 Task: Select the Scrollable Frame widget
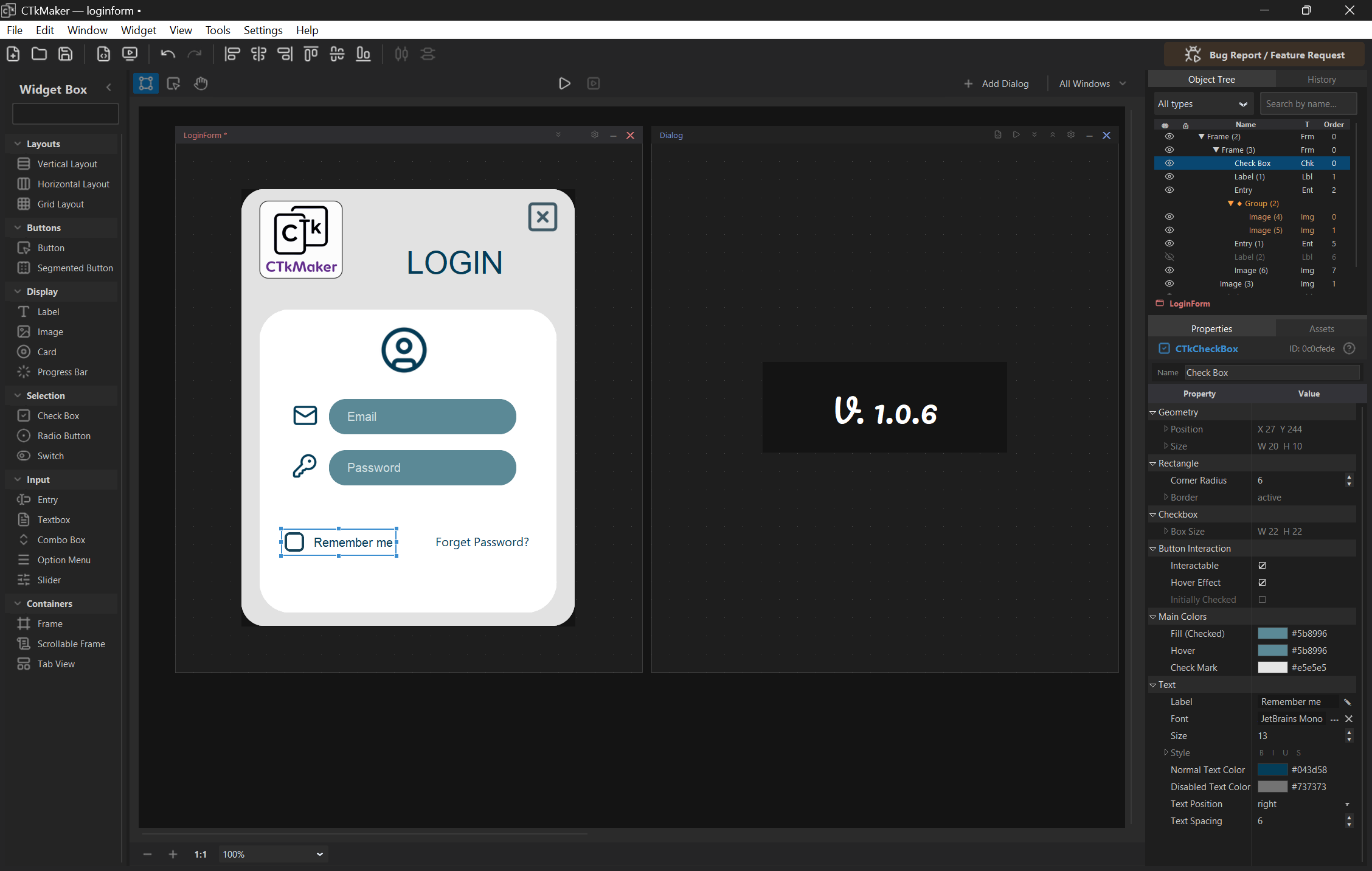tap(63, 644)
